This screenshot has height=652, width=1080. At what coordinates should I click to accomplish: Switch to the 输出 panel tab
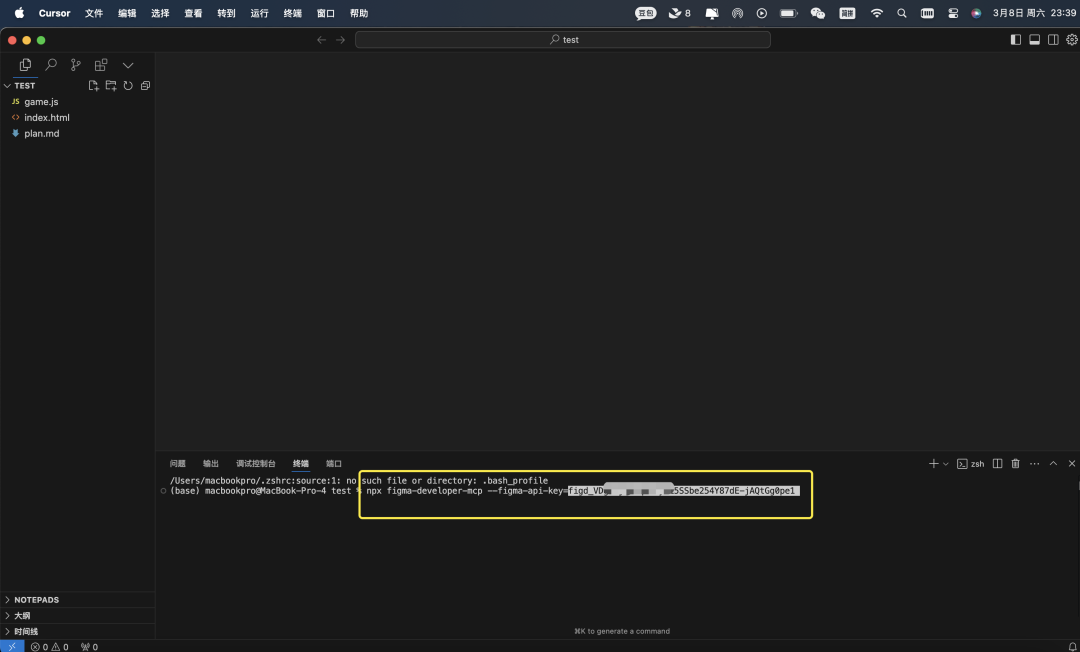click(x=210, y=464)
